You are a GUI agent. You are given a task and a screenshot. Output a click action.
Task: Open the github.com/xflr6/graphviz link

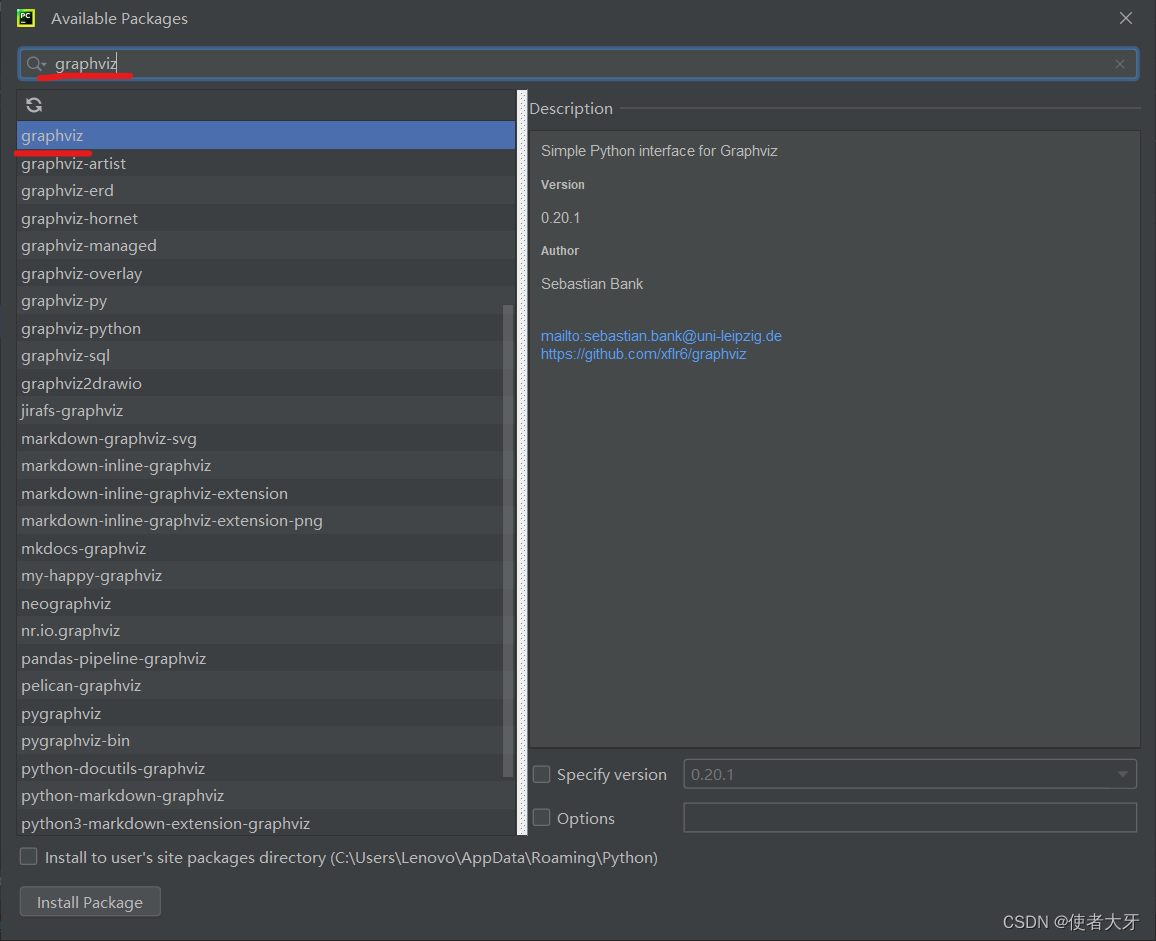pyautogui.click(x=644, y=354)
